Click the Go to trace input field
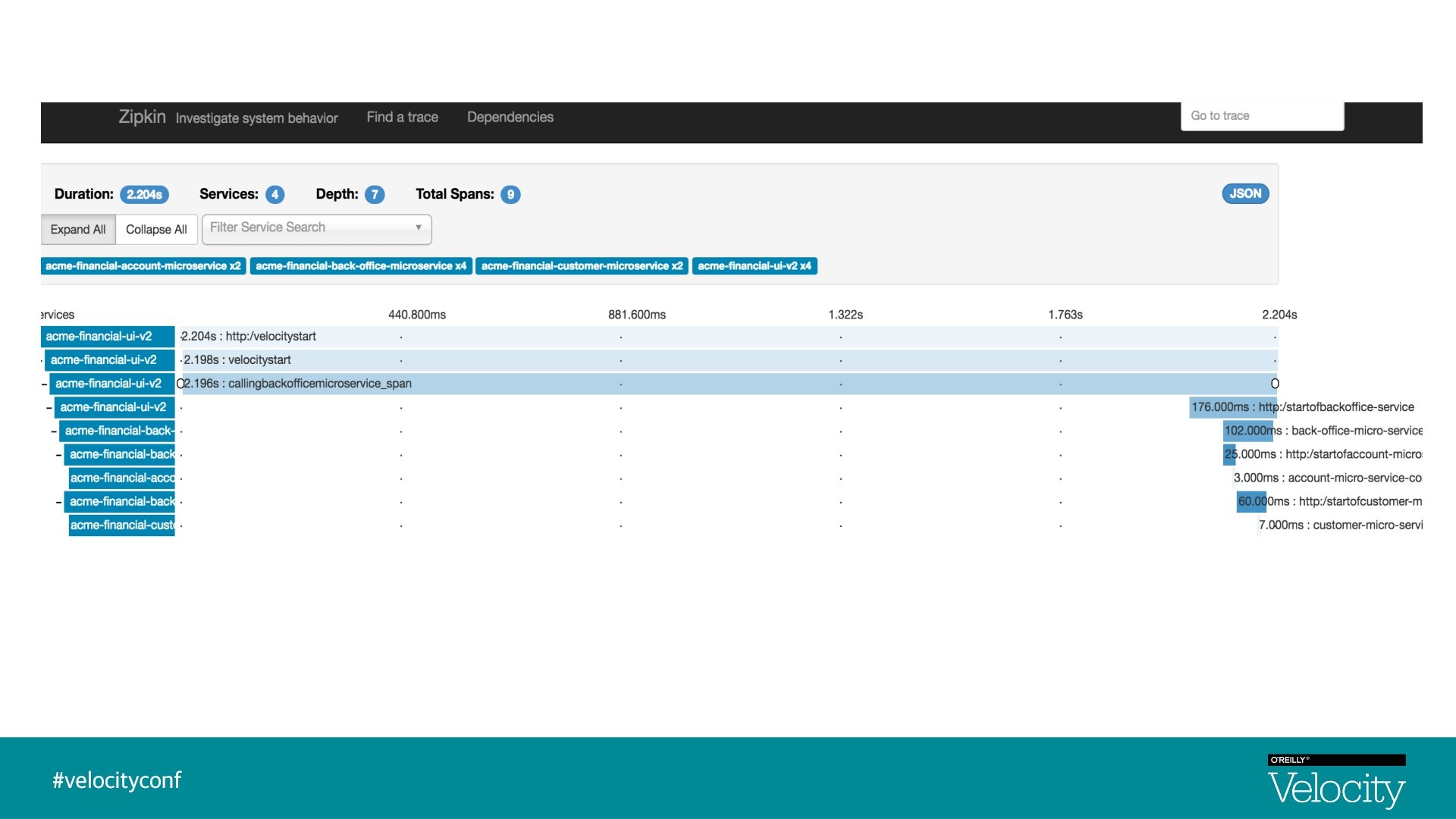The image size is (1456, 819). [x=1262, y=116]
